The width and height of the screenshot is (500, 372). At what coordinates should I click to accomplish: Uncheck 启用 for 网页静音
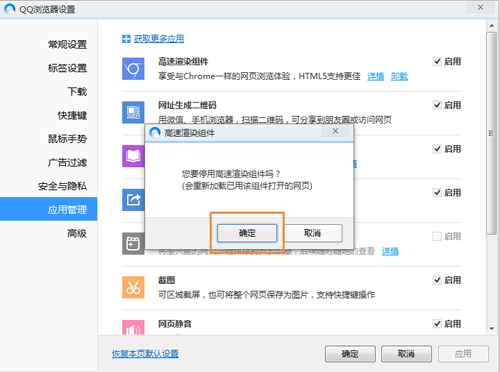tap(437, 324)
